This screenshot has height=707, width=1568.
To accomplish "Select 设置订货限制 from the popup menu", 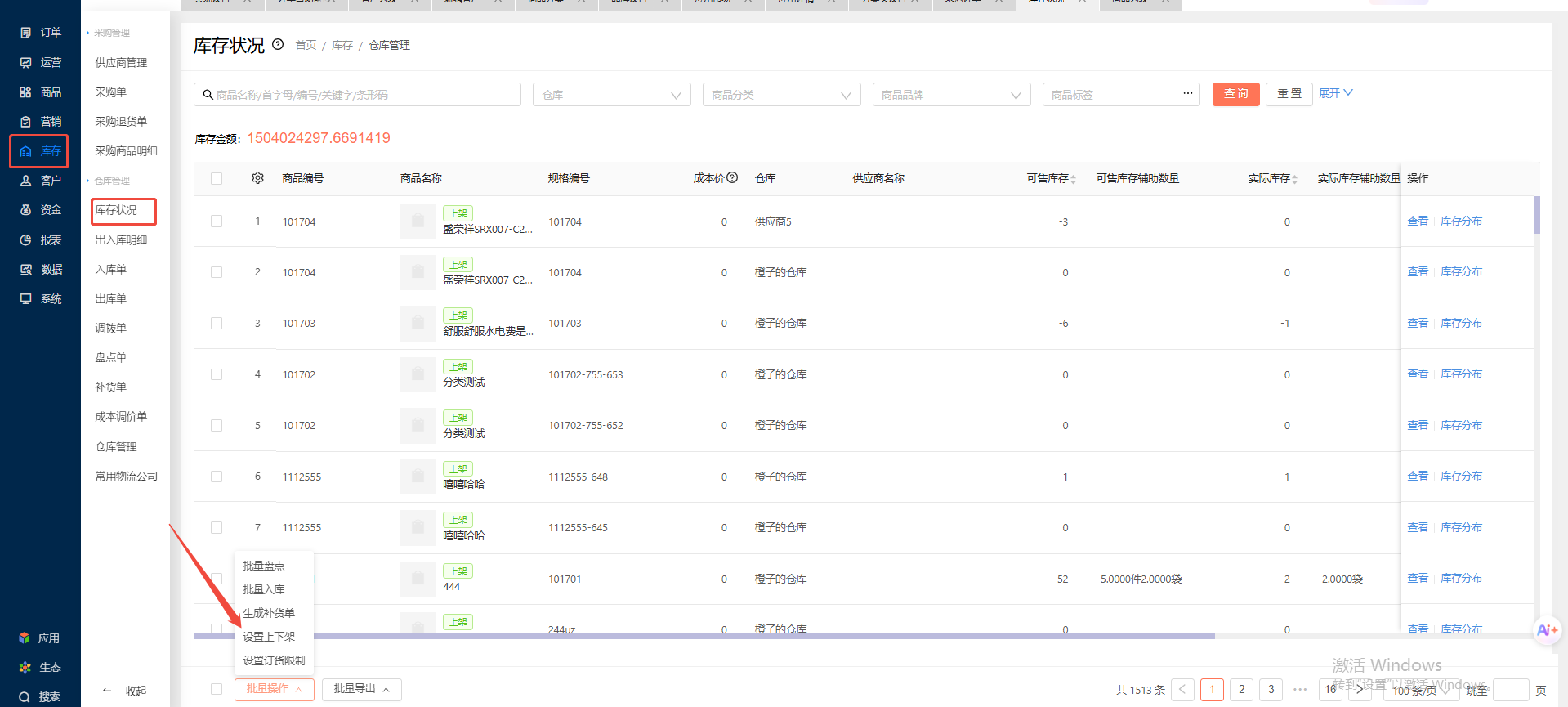I will 274,660.
